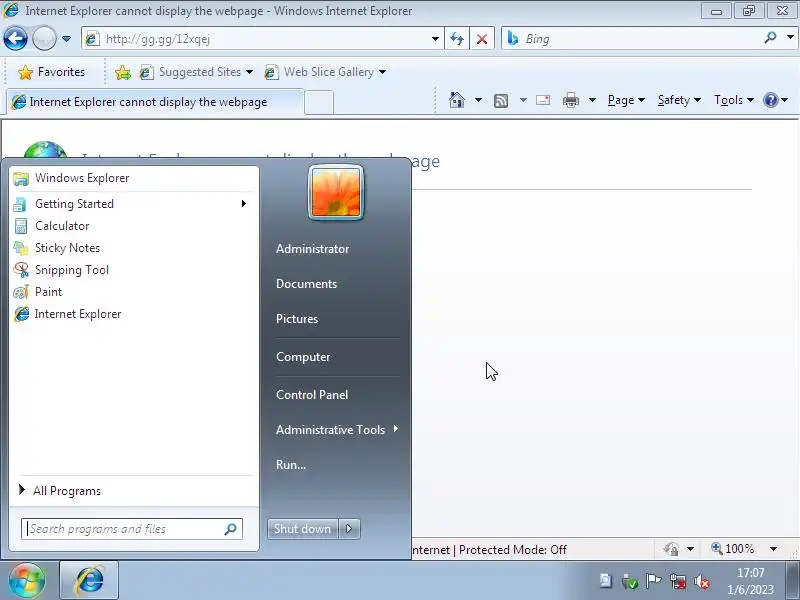The height and width of the screenshot is (600, 800).
Task: Open the search provider dropdown arrow
Action: point(790,38)
